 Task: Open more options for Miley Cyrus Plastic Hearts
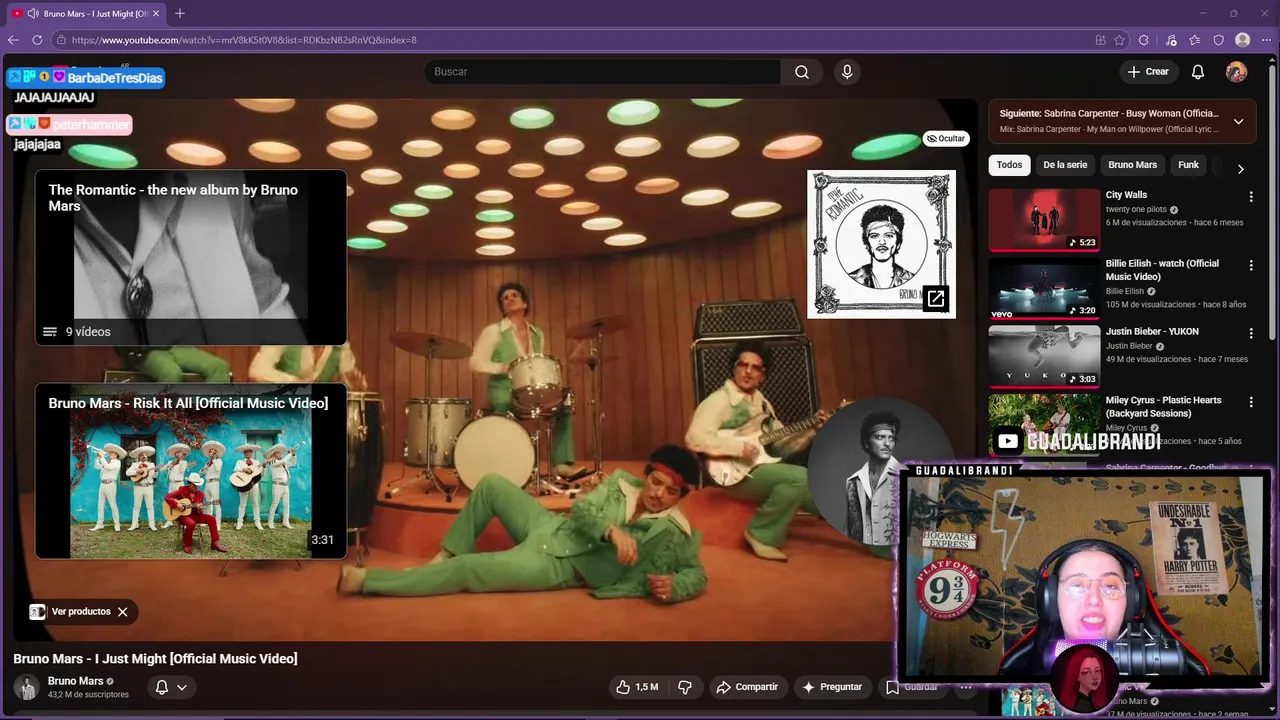coord(1250,402)
